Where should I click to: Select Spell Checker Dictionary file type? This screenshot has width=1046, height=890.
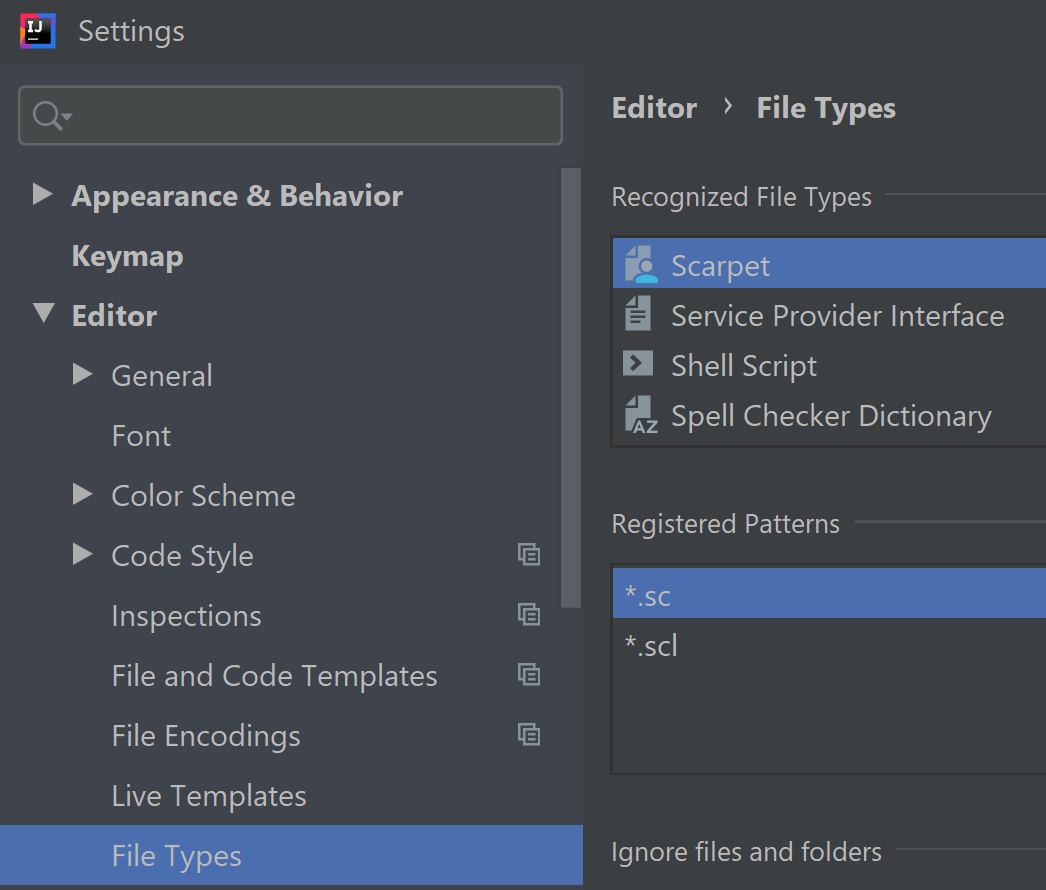point(829,414)
